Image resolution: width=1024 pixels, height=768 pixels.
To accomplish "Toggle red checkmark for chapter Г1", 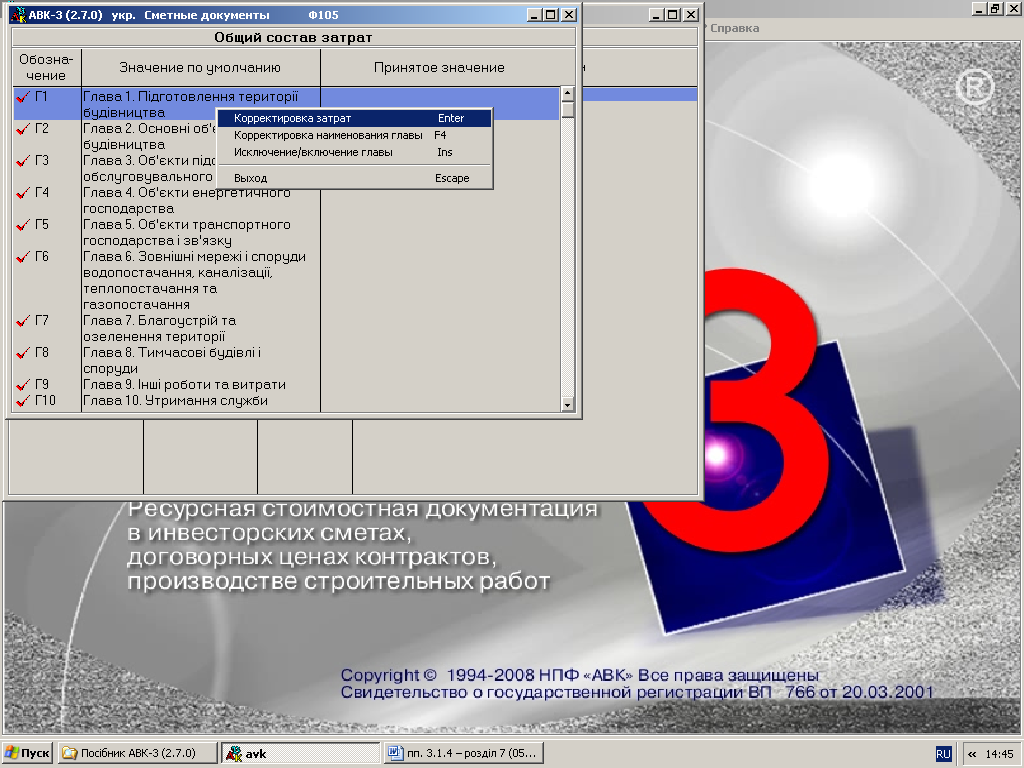I will click(24, 97).
